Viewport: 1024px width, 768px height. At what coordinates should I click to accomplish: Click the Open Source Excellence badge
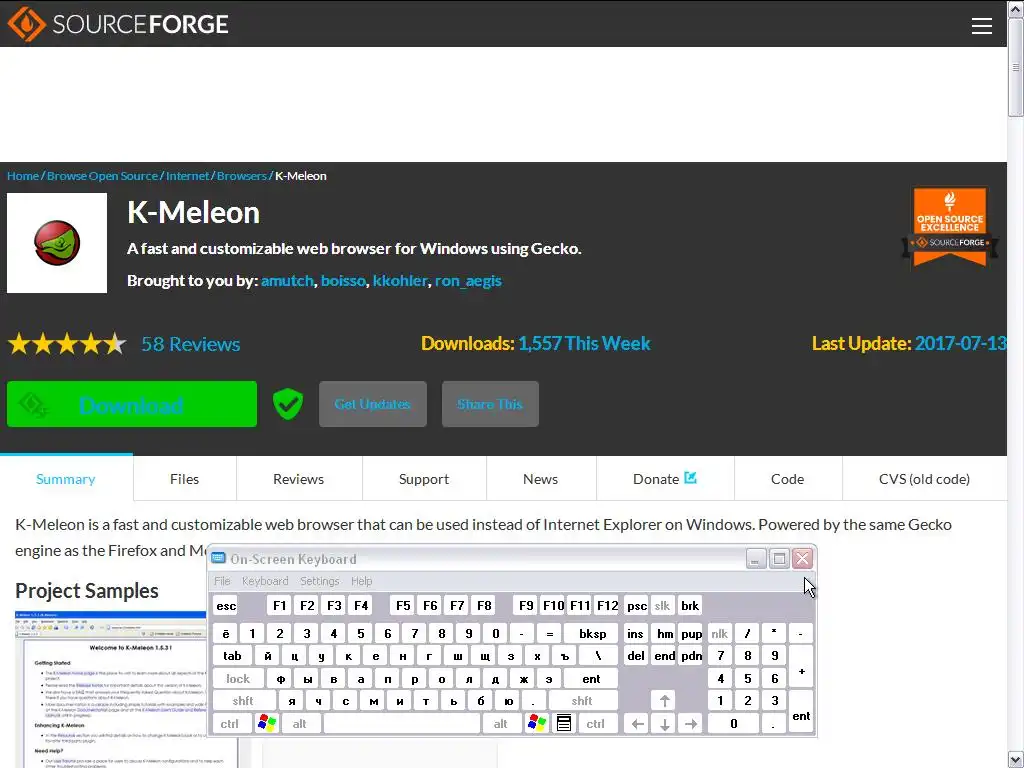point(950,227)
